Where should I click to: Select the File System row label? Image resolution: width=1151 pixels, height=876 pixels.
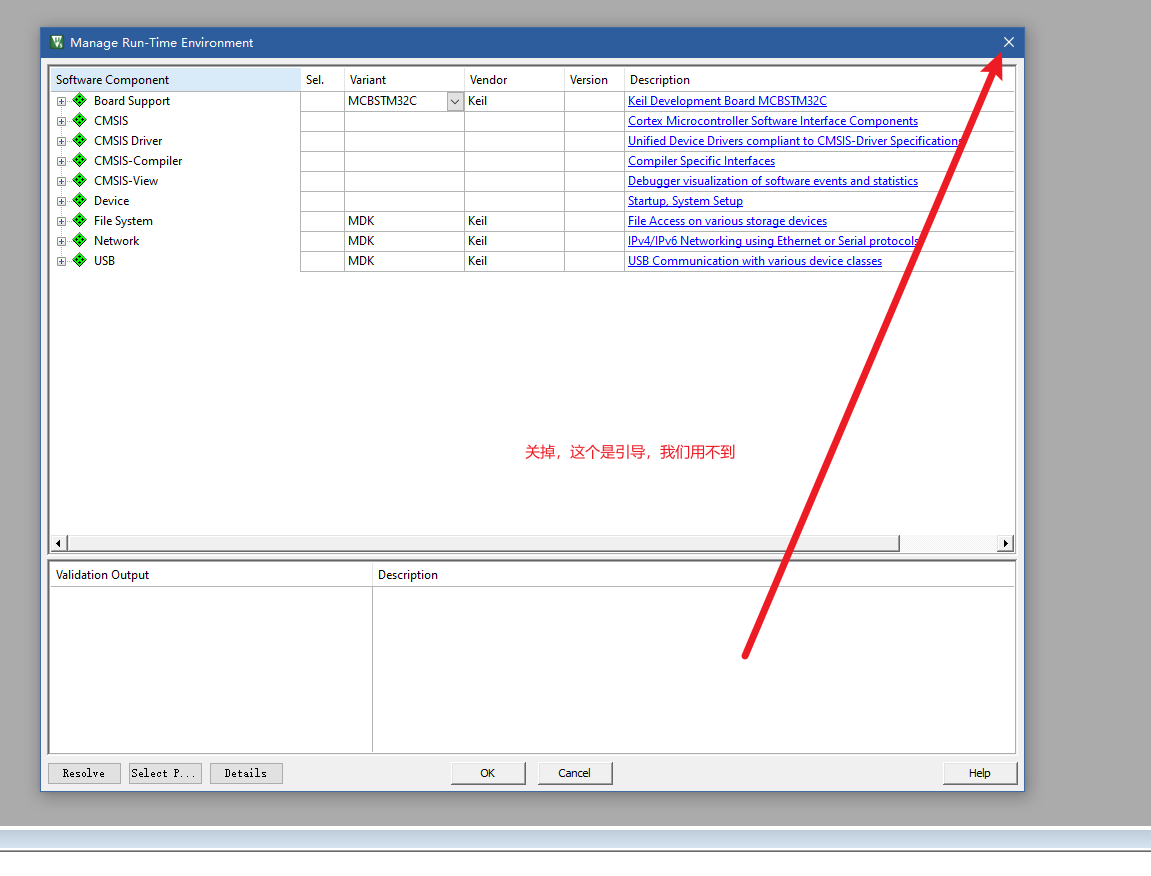point(123,221)
